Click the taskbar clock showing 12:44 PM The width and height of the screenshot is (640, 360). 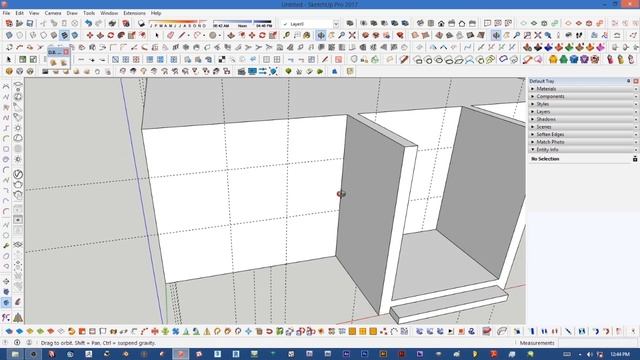[620, 354]
